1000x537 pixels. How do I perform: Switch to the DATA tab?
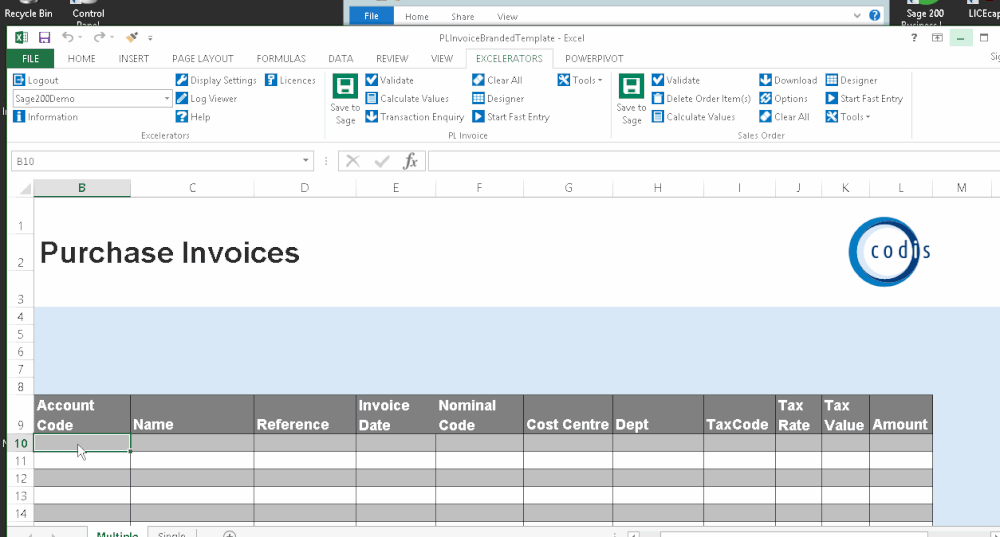(x=341, y=59)
